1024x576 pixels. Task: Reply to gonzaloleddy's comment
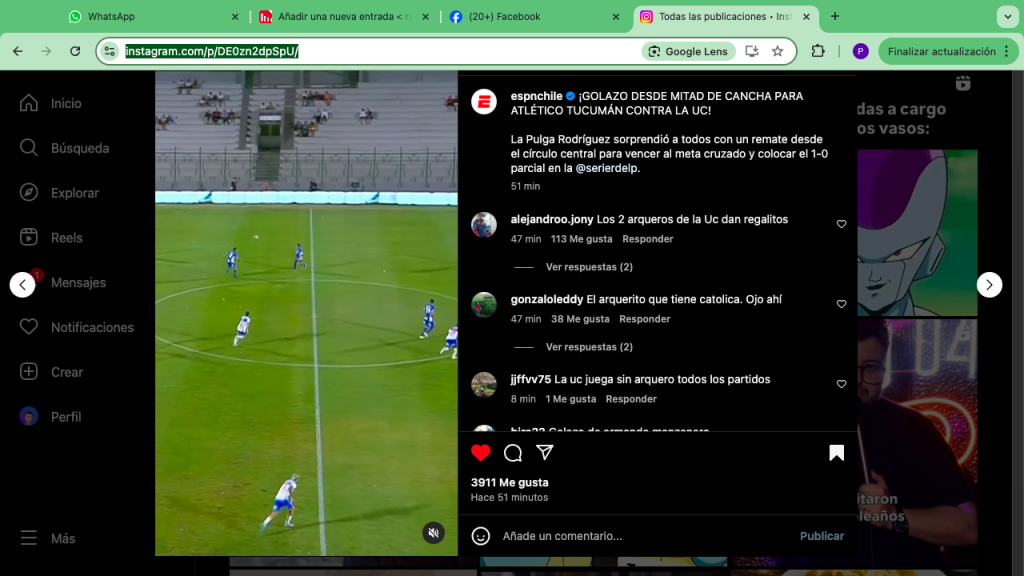[x=645, y=319]
